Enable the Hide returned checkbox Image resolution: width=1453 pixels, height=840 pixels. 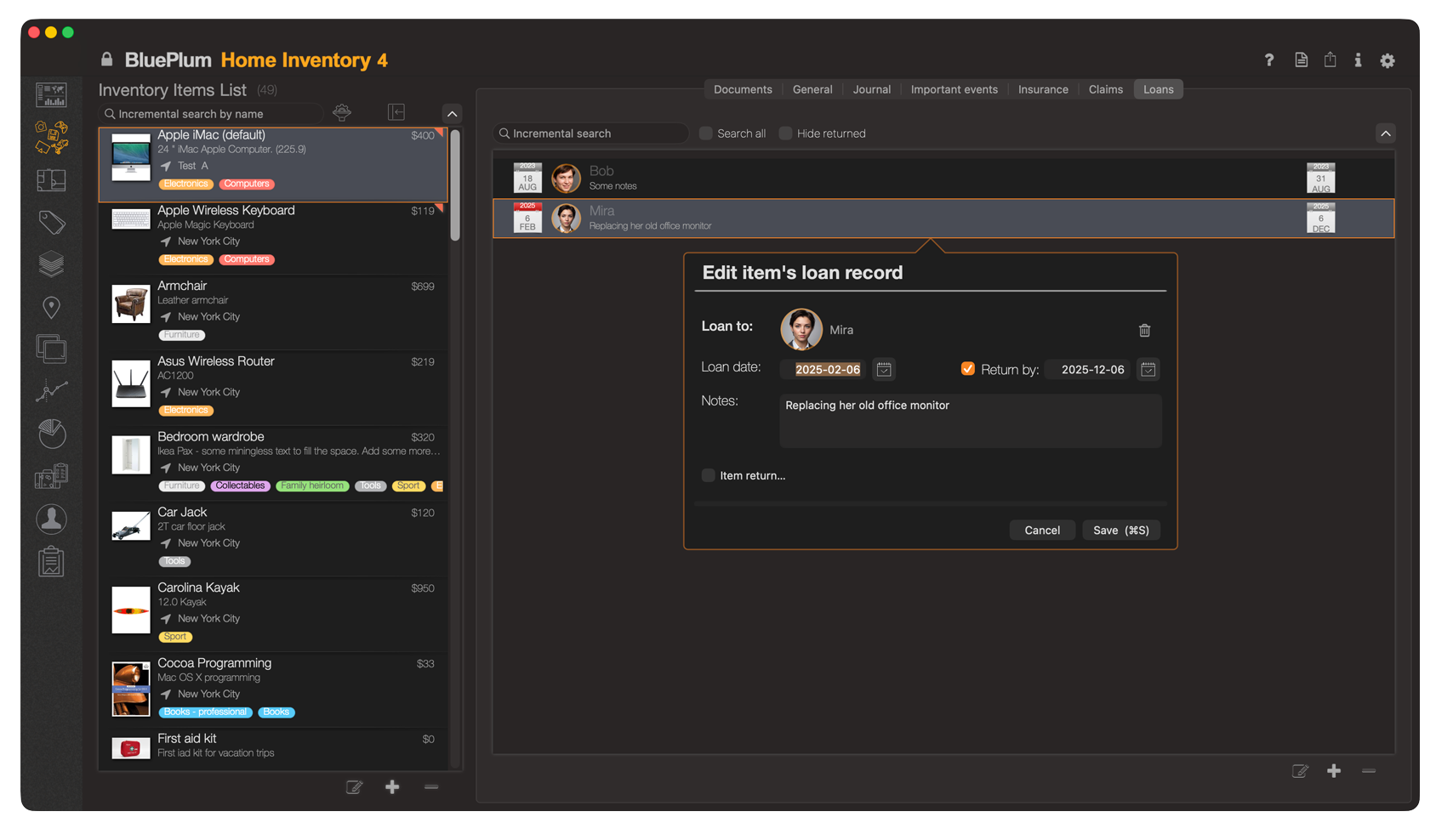pyautogui.click(x=785, y=133)
